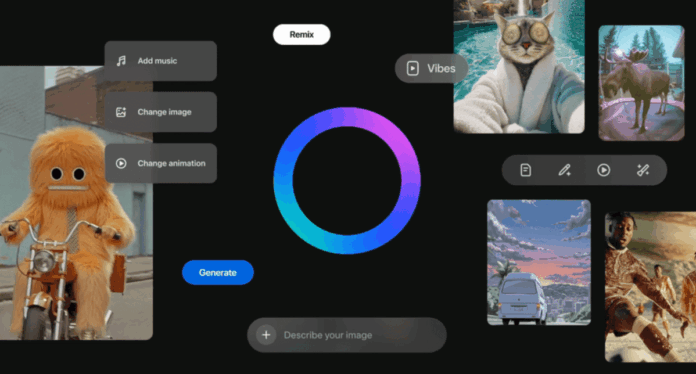Click the play circle icon in toolbar pill
This screenshot has width=696, height=374.
pyautogui.click(x=603, y=170)
